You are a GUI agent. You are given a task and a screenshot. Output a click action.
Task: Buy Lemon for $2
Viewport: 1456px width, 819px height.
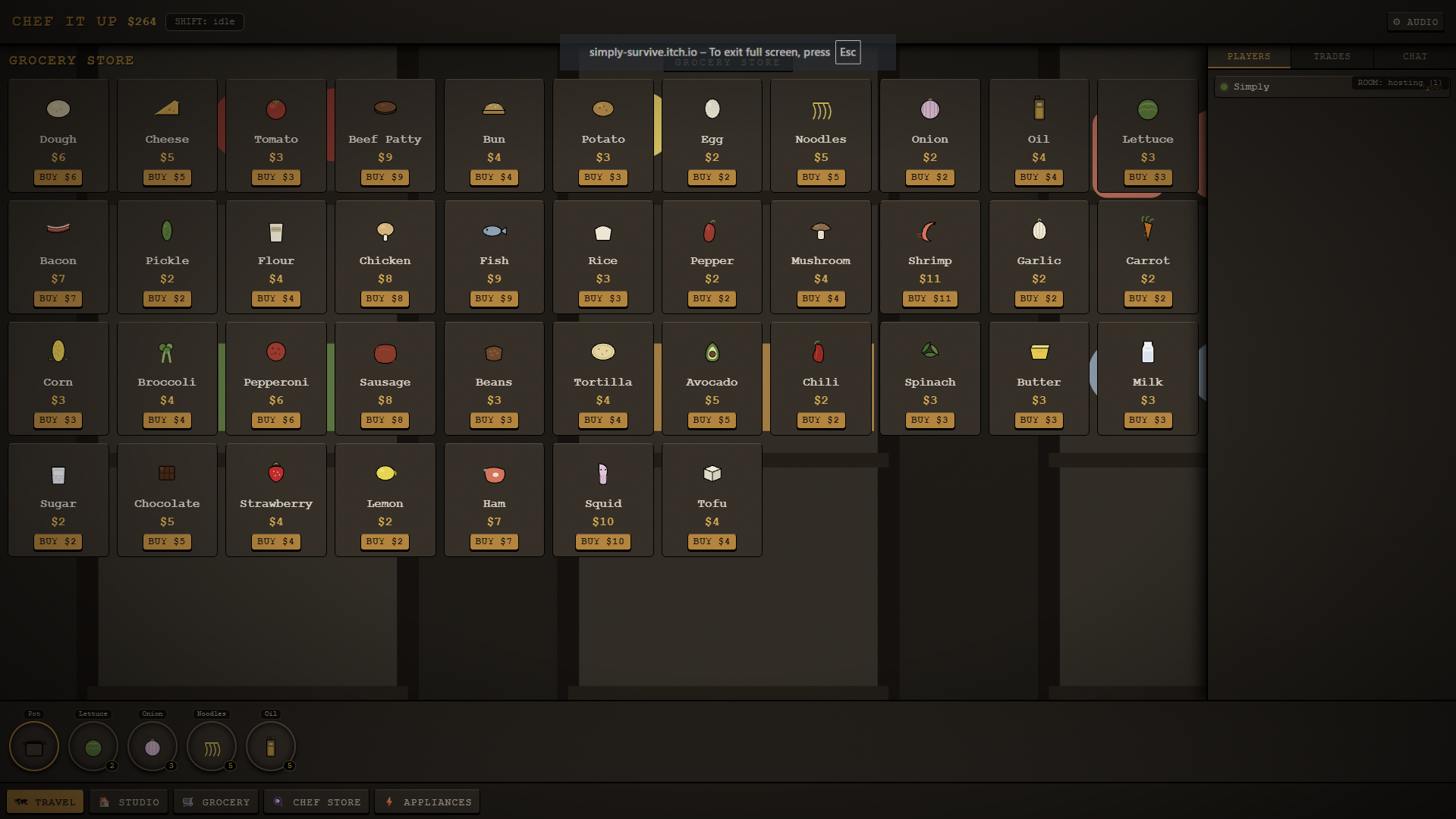click(385, 541)
